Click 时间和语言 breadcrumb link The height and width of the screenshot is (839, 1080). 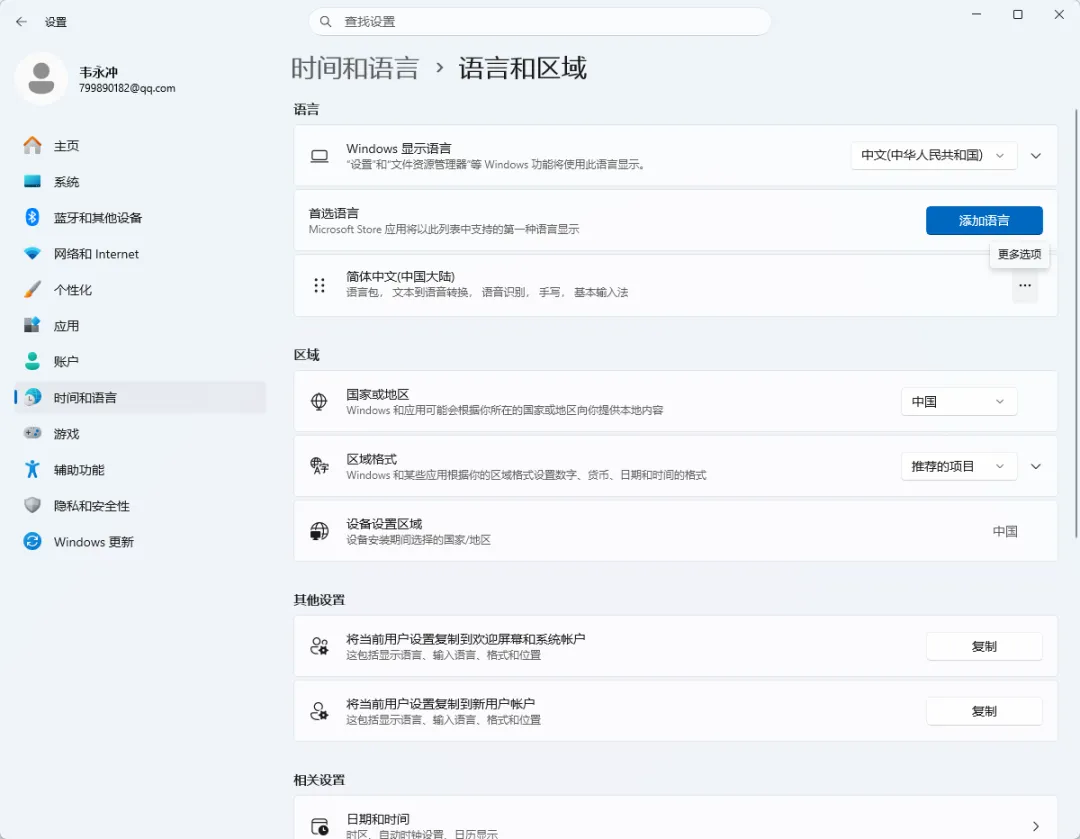click(x=355, y=68)
